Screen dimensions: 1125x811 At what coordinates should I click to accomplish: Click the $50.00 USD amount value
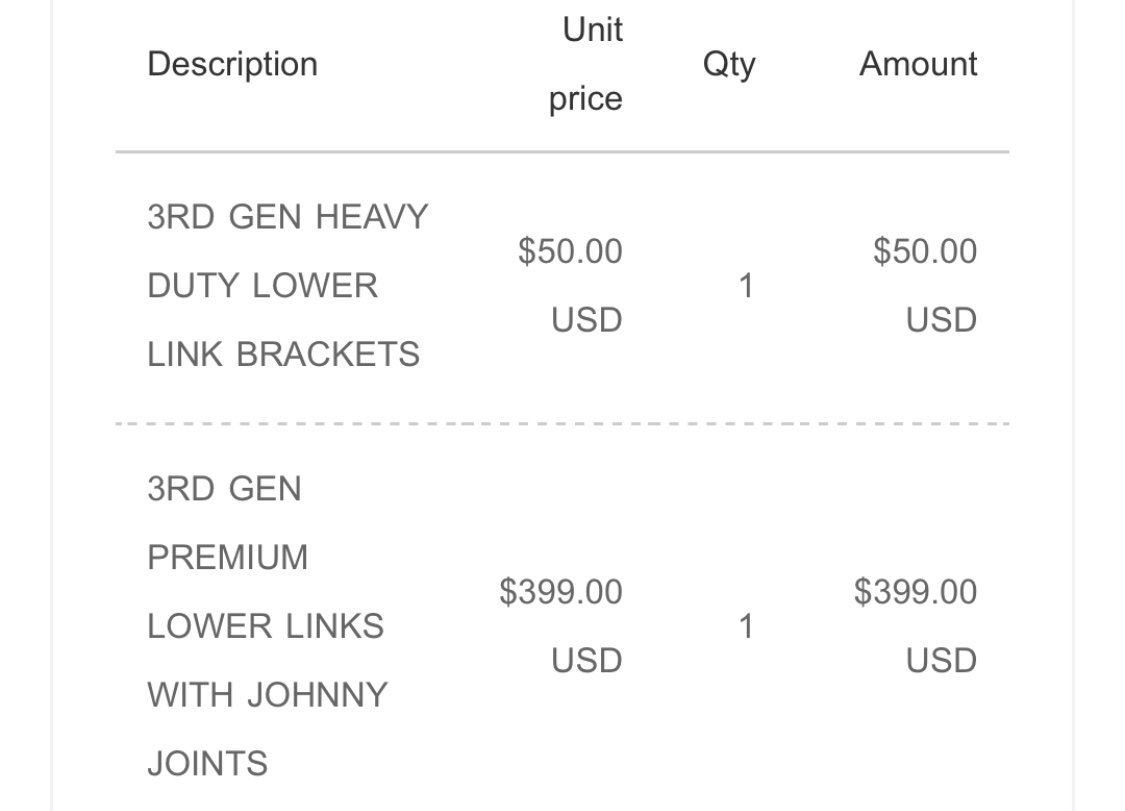(x=926, y=286)
